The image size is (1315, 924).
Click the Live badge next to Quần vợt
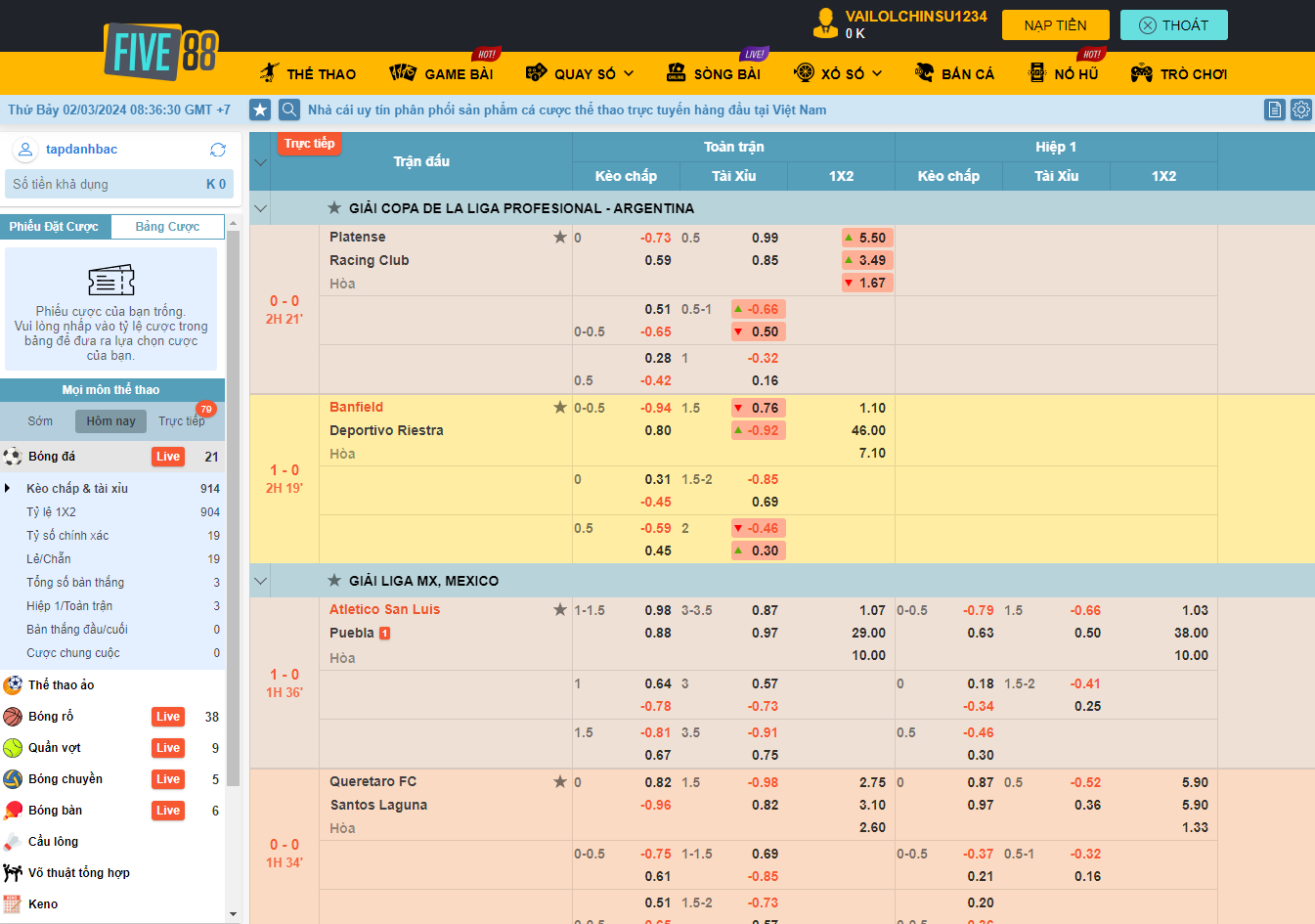click(168, 748)
